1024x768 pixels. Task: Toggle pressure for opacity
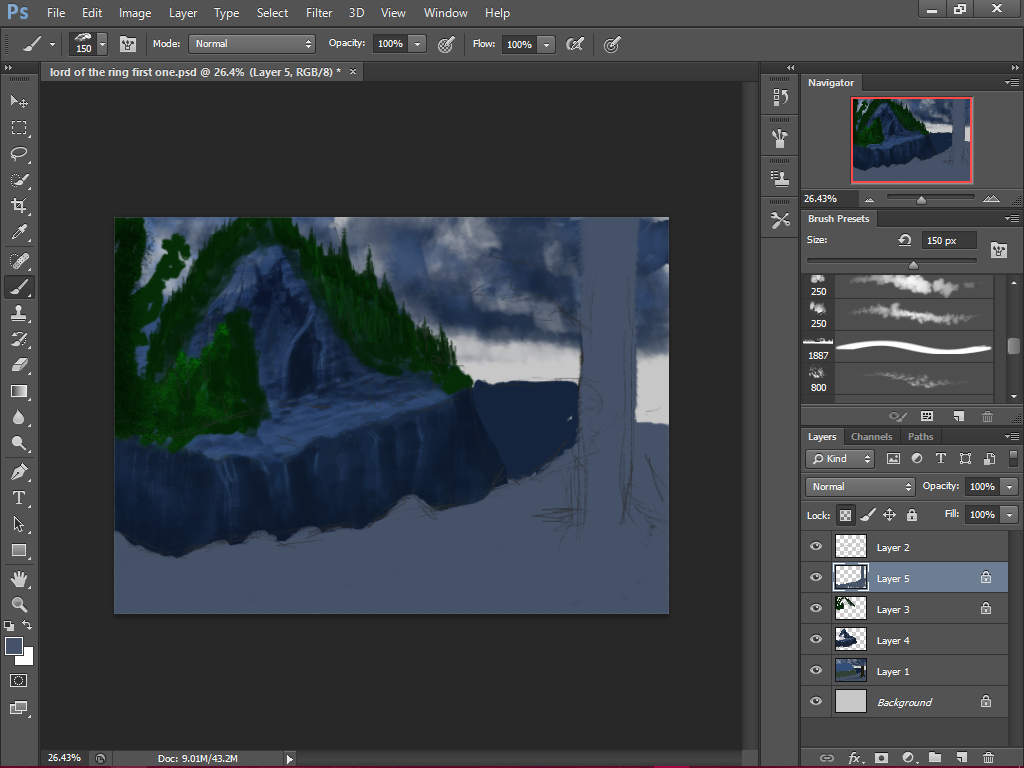(446, 44)
